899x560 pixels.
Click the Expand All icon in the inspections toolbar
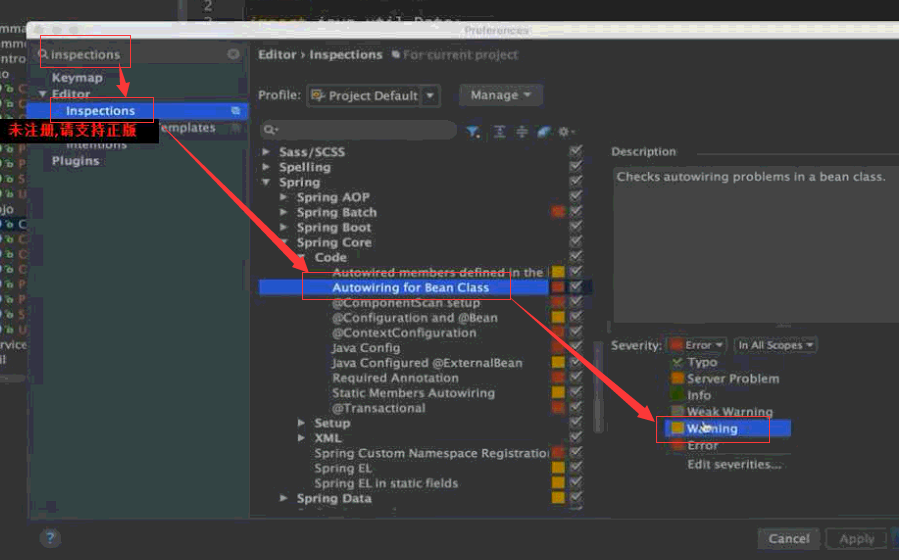pyautogui.click(x=499, y=132)
